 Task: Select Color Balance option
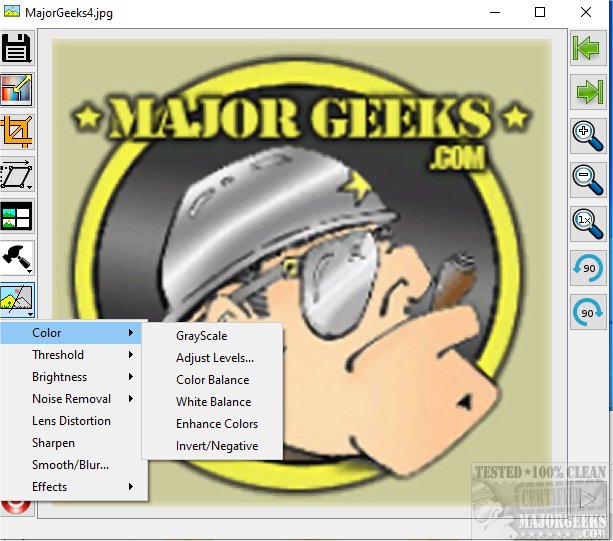[x=212, y=380]
